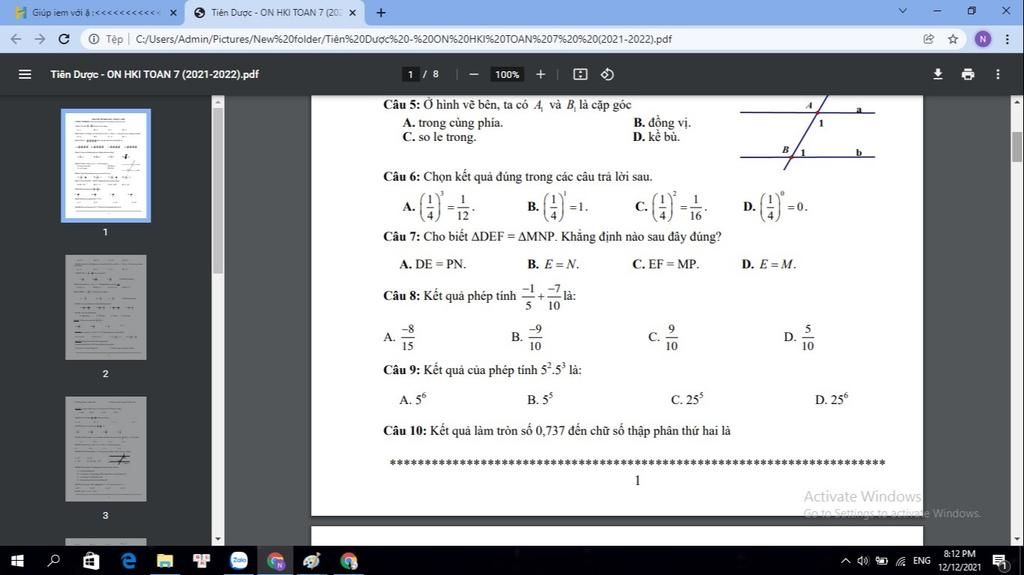Print the PDF document
The height and width of the screenshot is (575, 1024).
(x=968, y=74)
